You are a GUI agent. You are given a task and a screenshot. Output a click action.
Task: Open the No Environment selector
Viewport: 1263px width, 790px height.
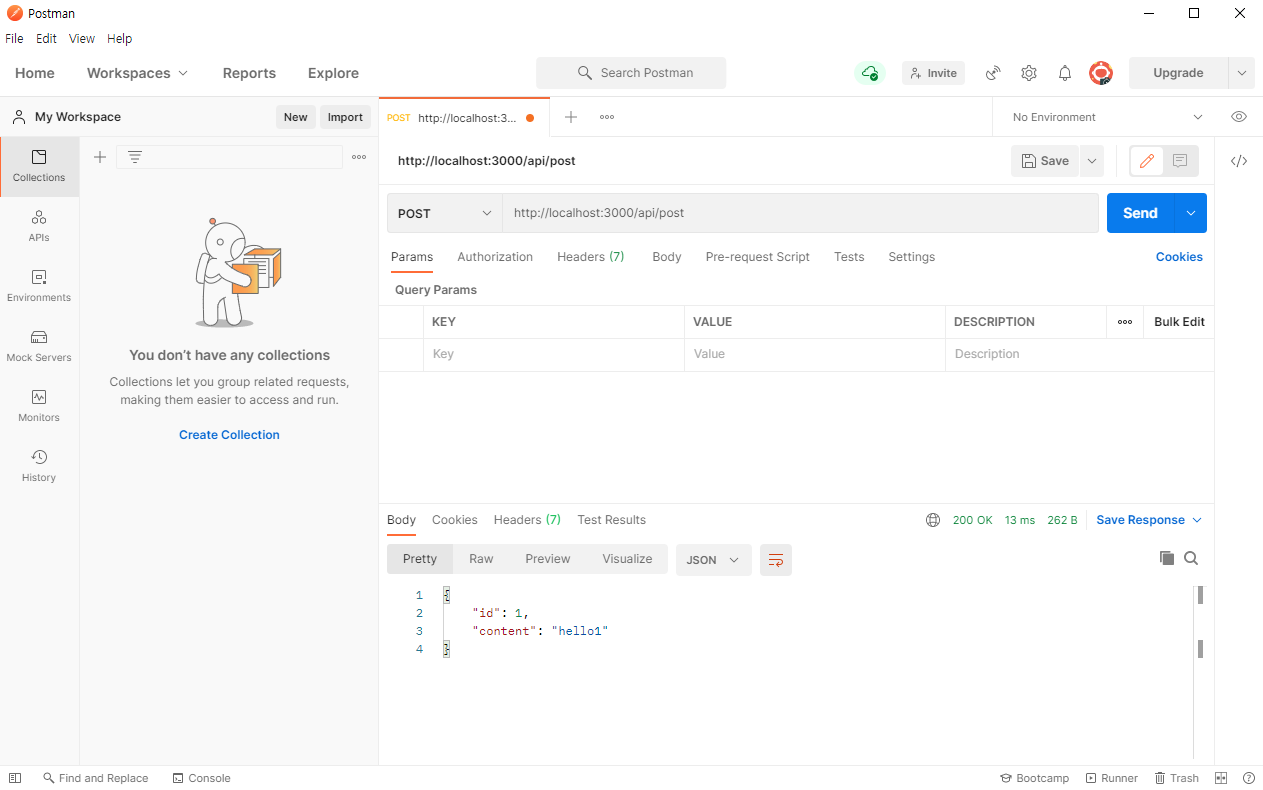(x=1107, y=117)
